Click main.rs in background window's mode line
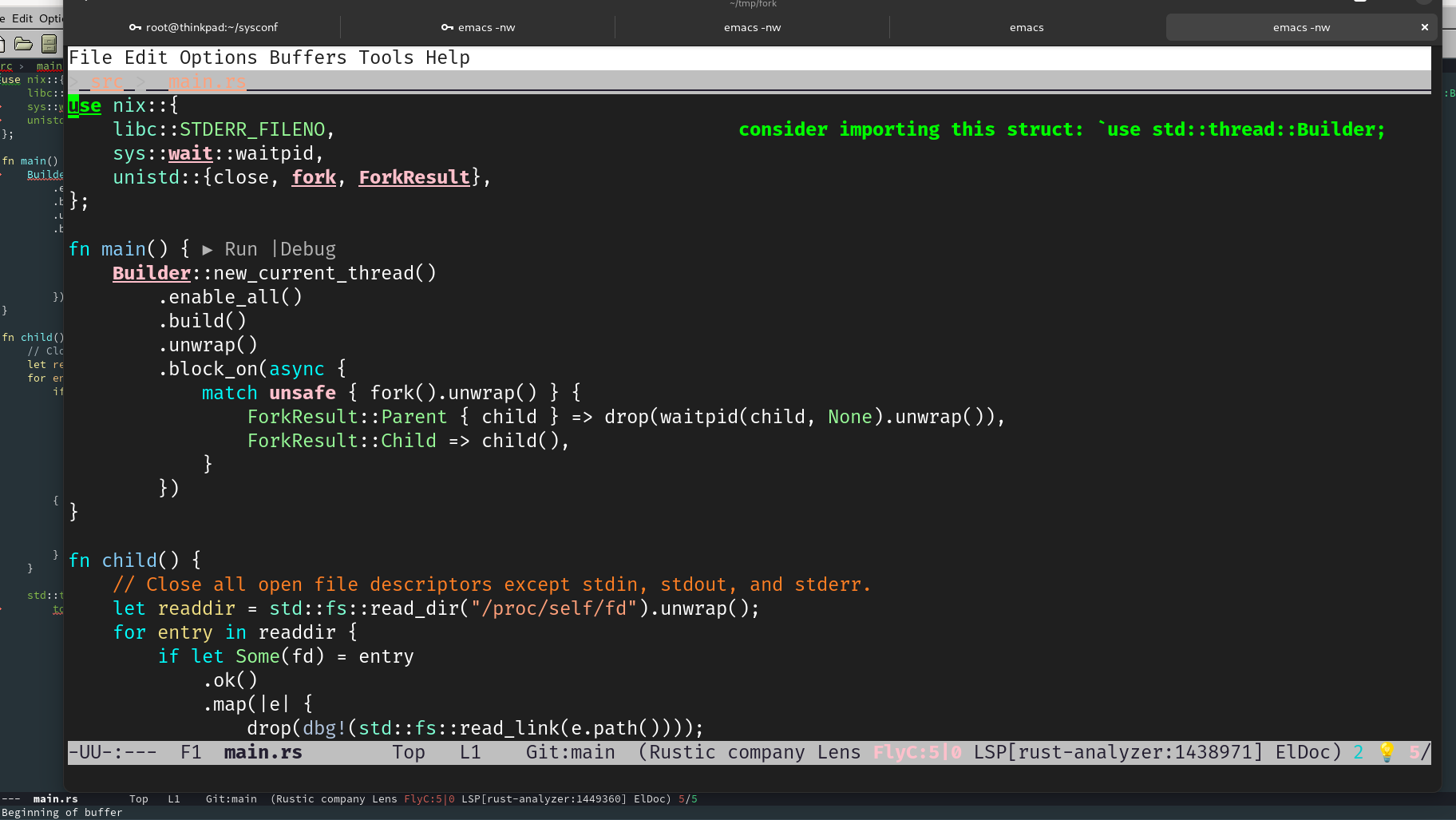This screenshot has height=820, width=1456. (56, 798)
